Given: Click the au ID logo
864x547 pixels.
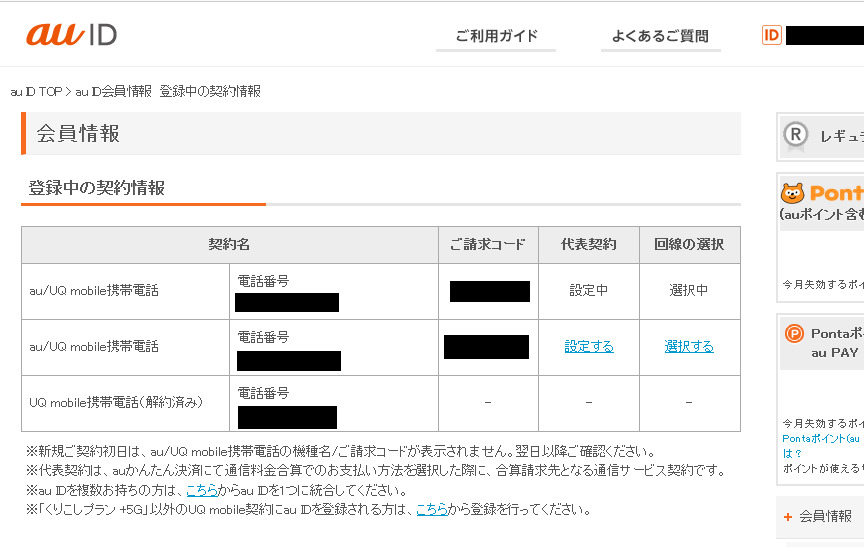Looking at the screenshot, I should (x=71, y=34).
